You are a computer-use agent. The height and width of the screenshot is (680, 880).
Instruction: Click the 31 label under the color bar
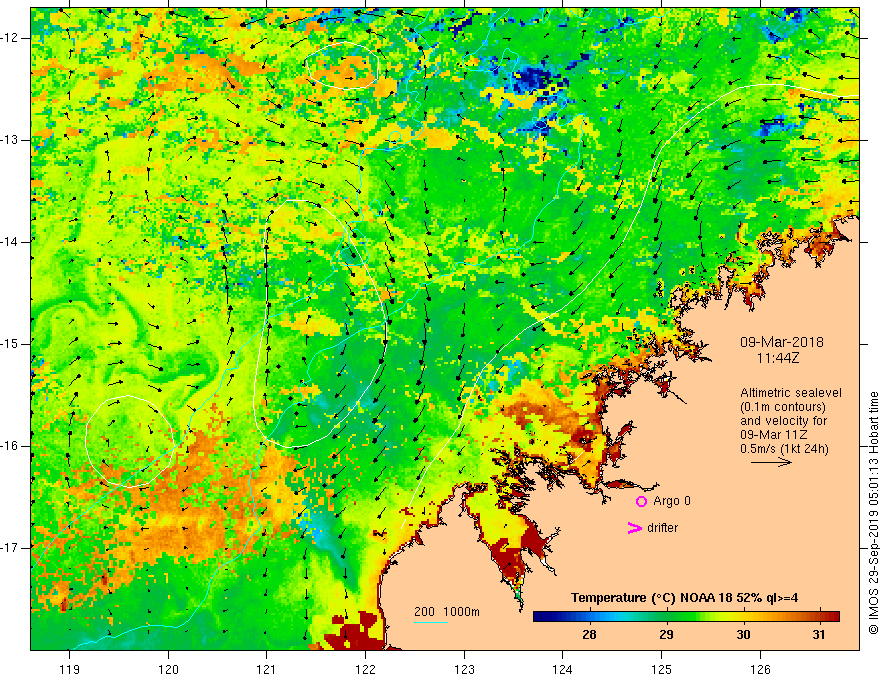[x=819, y=635]
